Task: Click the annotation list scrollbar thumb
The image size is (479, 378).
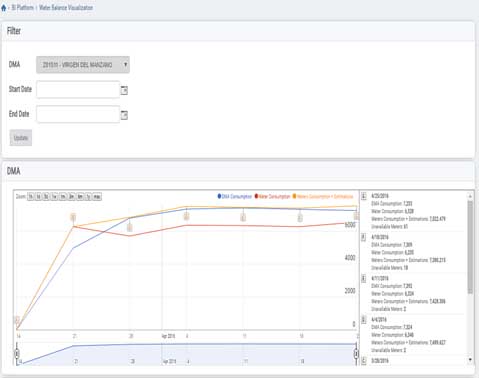Action: (x=470, y=247)
